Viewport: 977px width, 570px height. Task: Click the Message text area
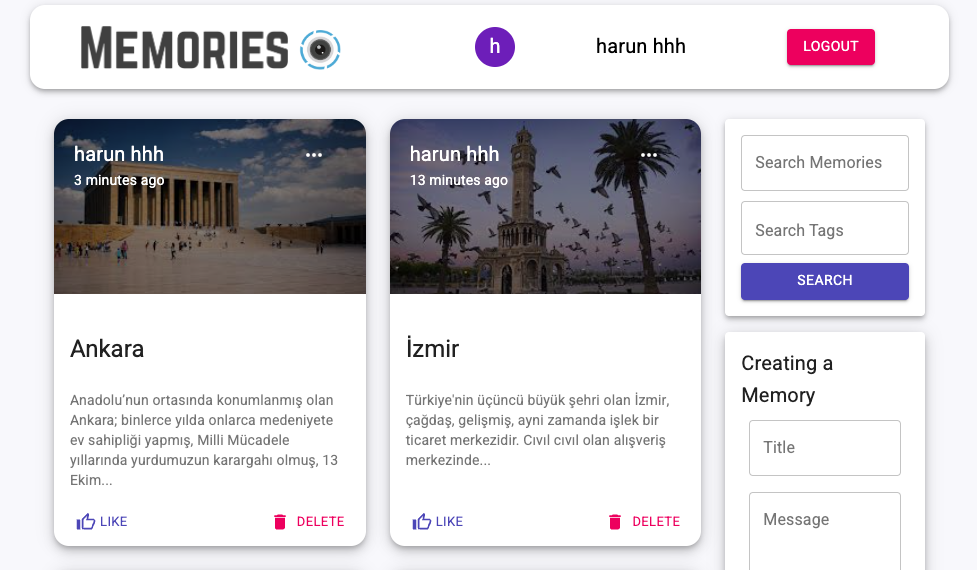pos(824,530)
